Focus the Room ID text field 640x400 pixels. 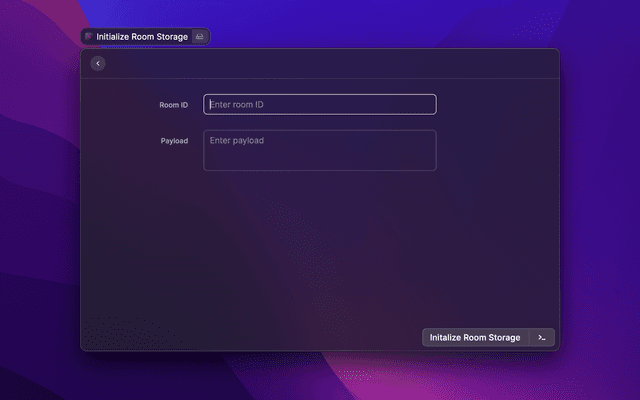pyautogui.click(x=320, y=104)
